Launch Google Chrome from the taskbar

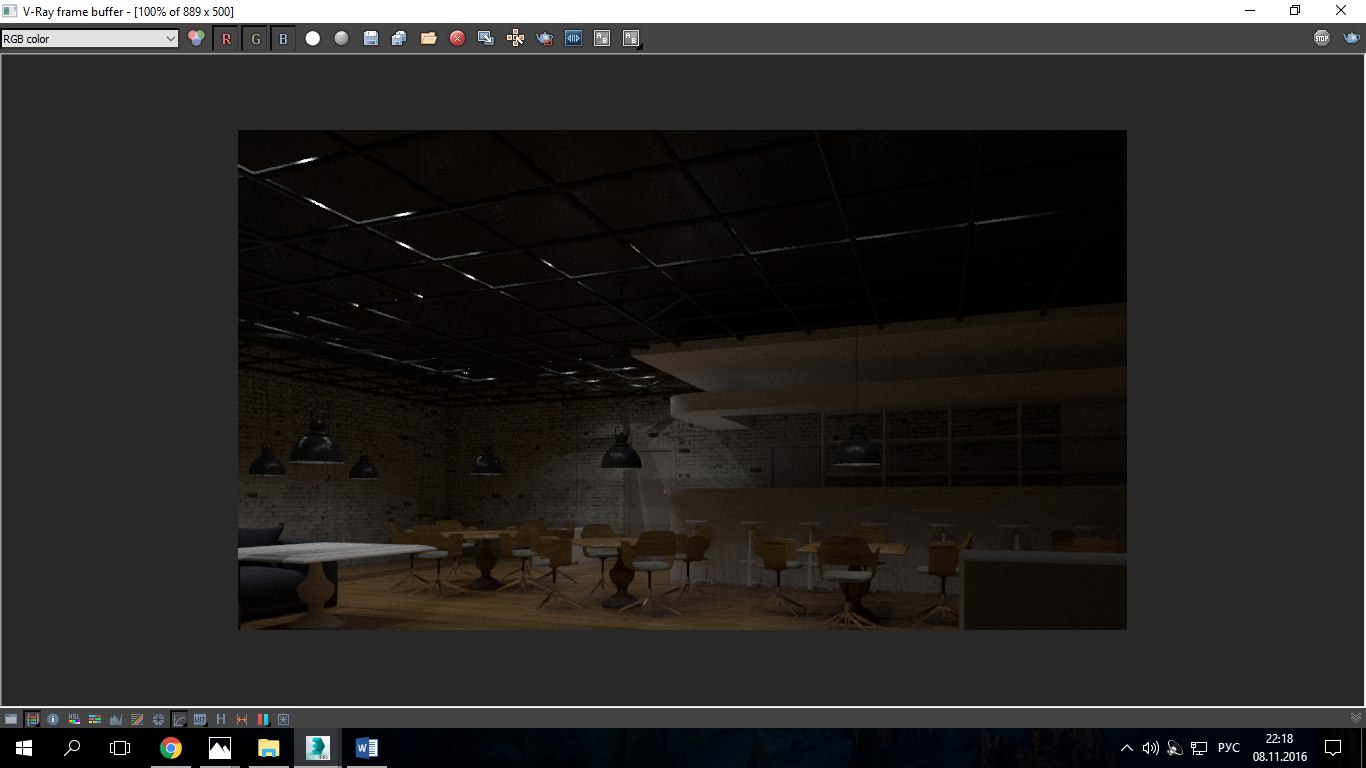pyautogui.click(x=171, y=748)
